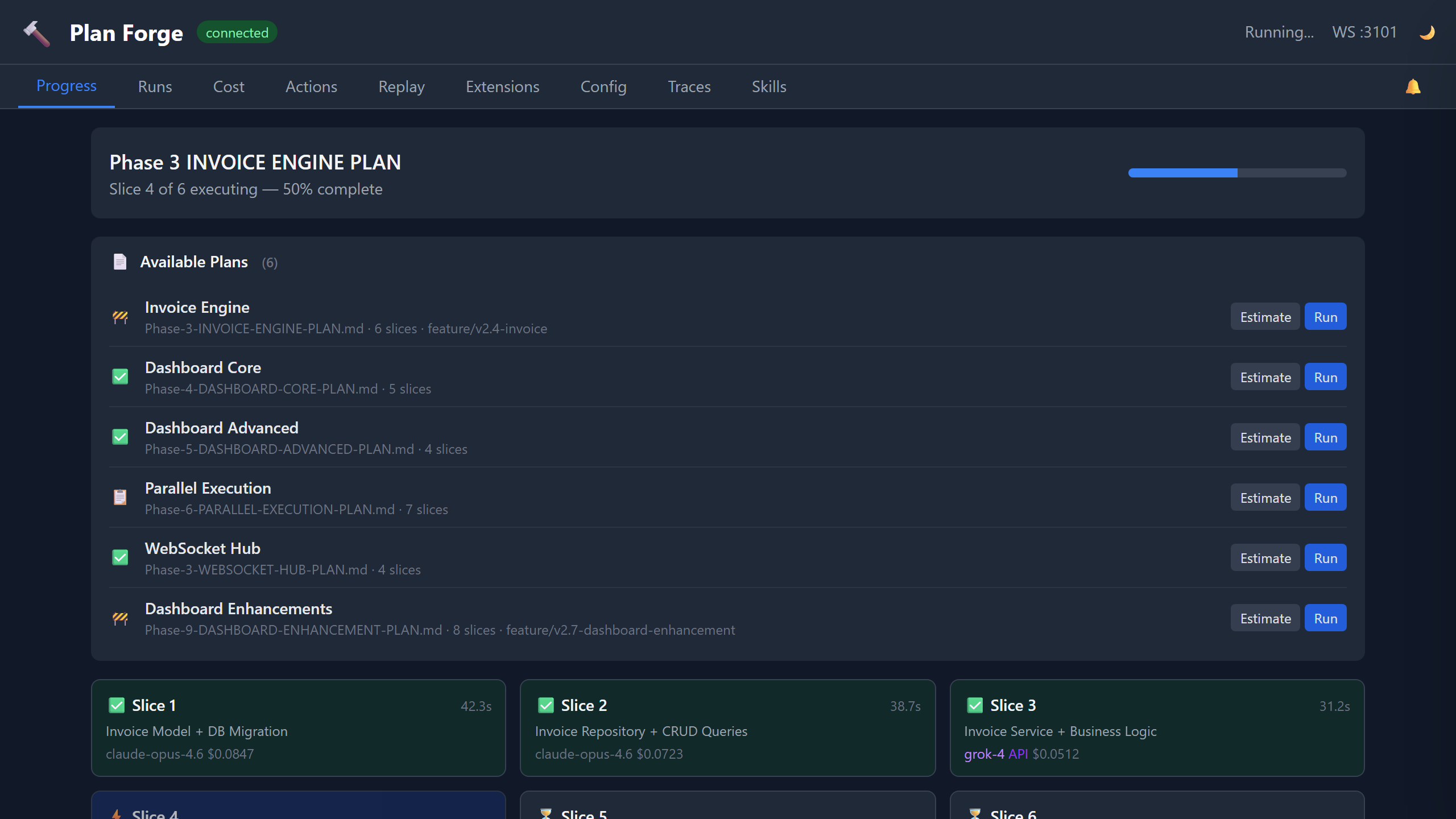This screenshot has width=1456, height=819.
Task: Click the Available Plans document icon
Action: click(x=120, y=262)
